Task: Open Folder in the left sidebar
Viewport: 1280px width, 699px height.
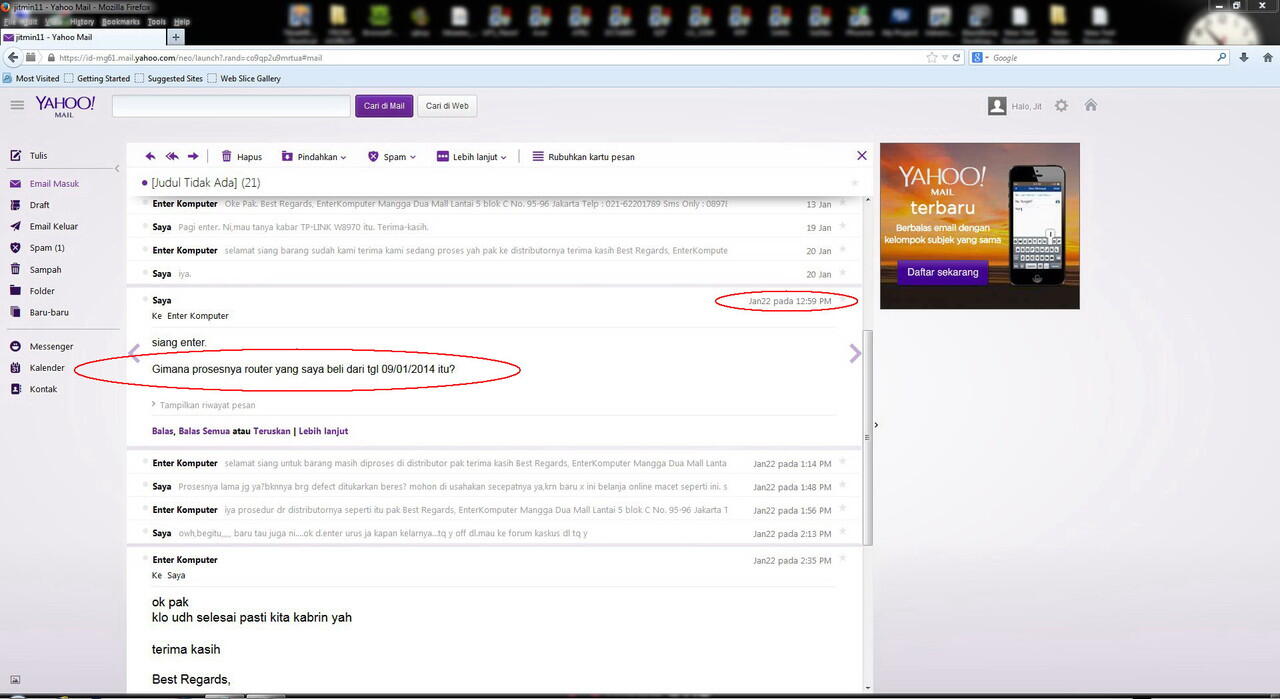Action: 32,291
